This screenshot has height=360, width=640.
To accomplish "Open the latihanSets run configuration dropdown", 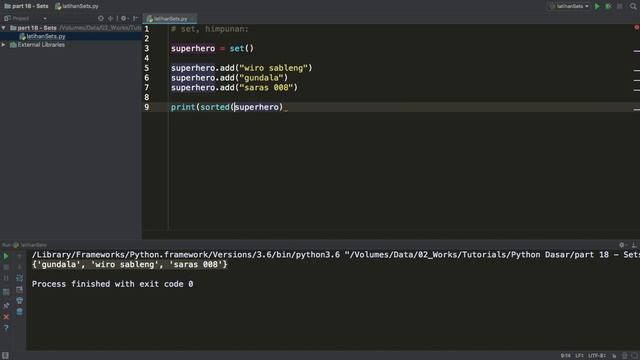I will click(x=569, y=6).
